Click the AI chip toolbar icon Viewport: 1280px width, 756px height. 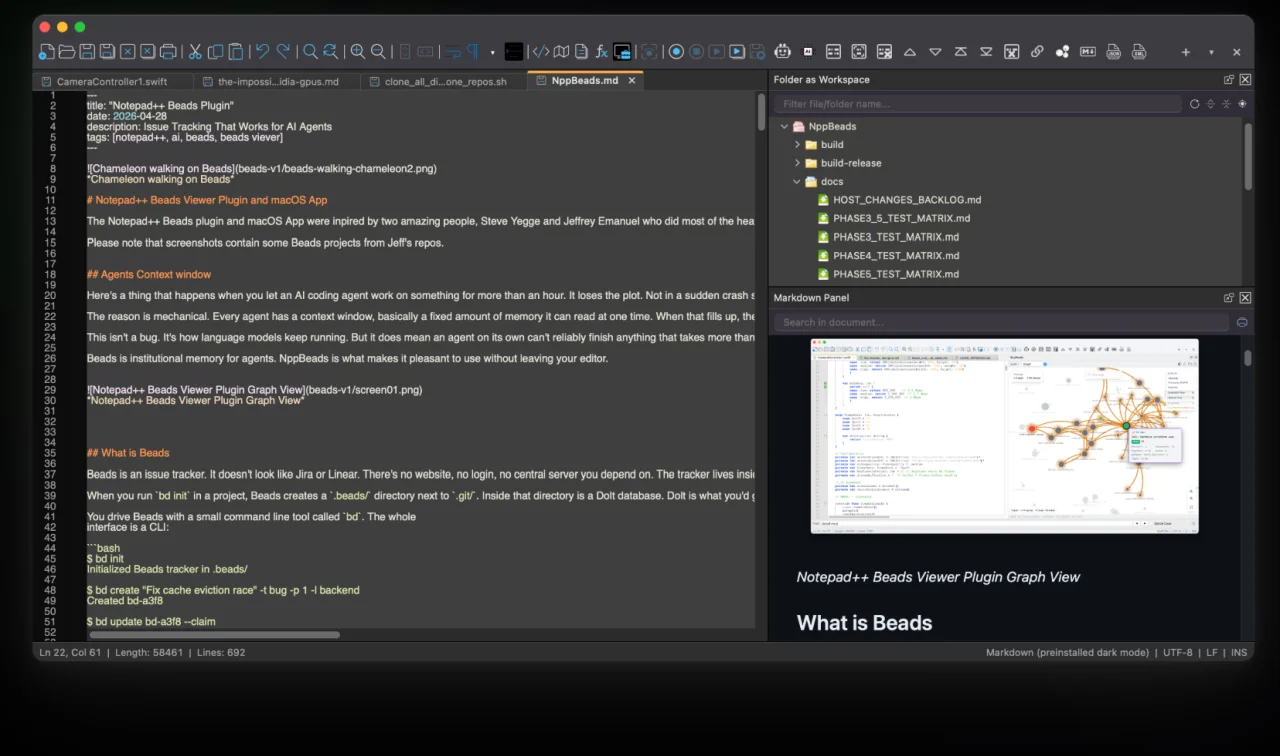(808, 52)
